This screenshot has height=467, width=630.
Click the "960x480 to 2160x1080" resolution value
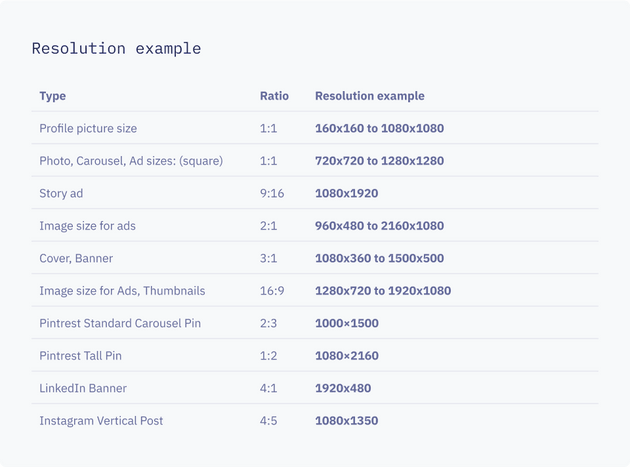[x=379, y=226]
